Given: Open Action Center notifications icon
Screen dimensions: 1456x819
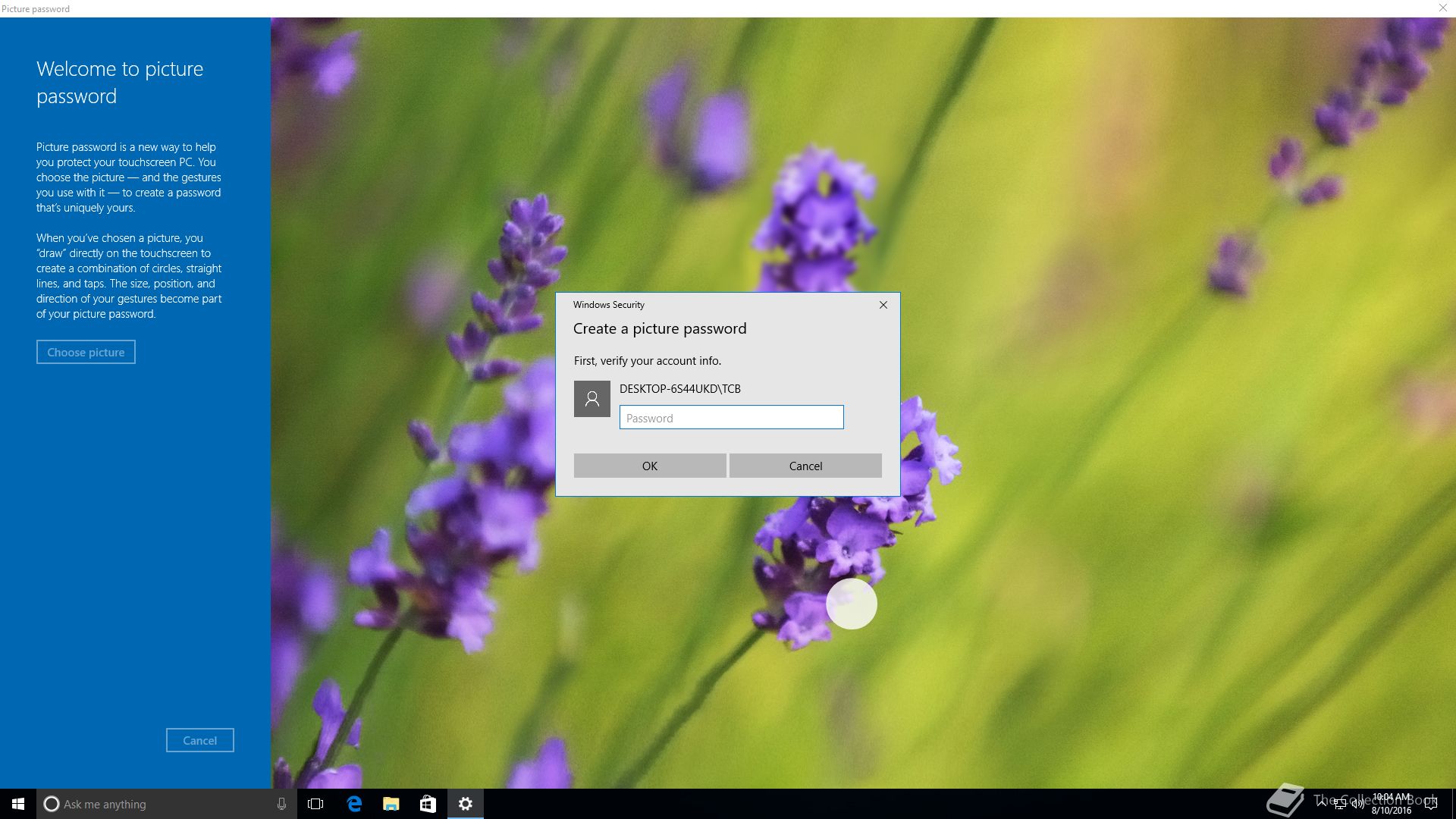Looking at the screenshot, I should click(x=1431, y=804).
